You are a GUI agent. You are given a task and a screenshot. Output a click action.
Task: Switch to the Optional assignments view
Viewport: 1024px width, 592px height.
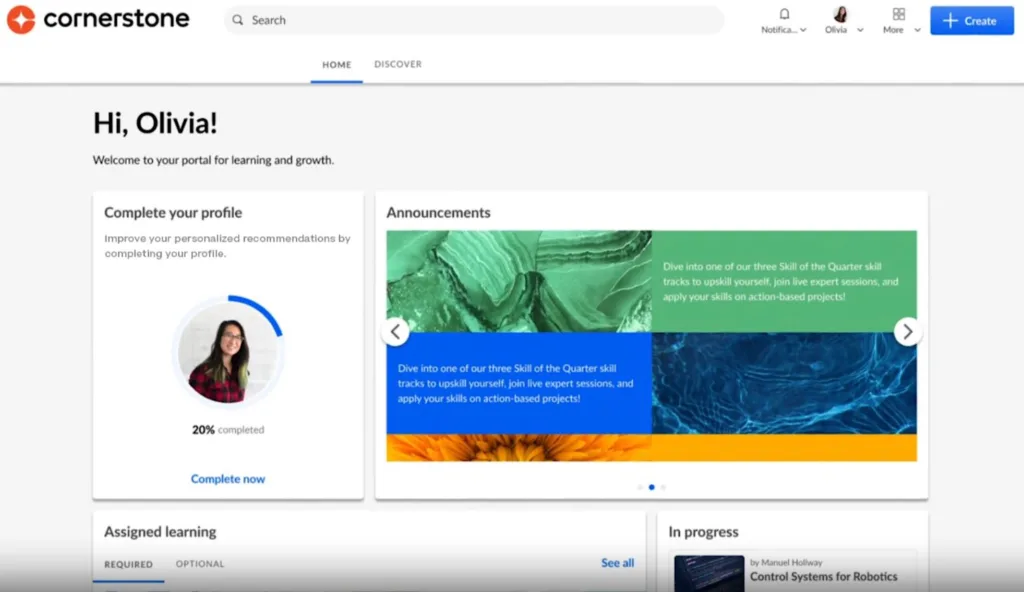click(199, 564)
